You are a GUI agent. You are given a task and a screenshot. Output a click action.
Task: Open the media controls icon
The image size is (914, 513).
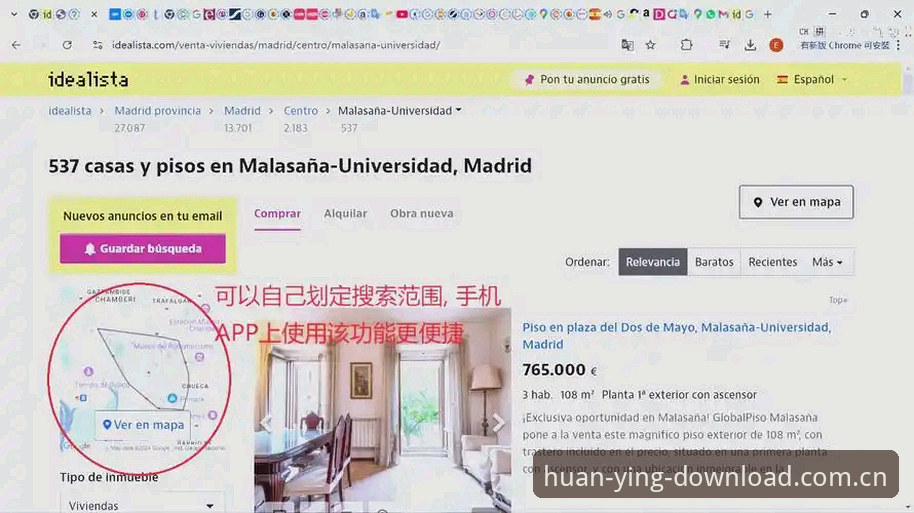pyautogui.click(x=724, y=45)
